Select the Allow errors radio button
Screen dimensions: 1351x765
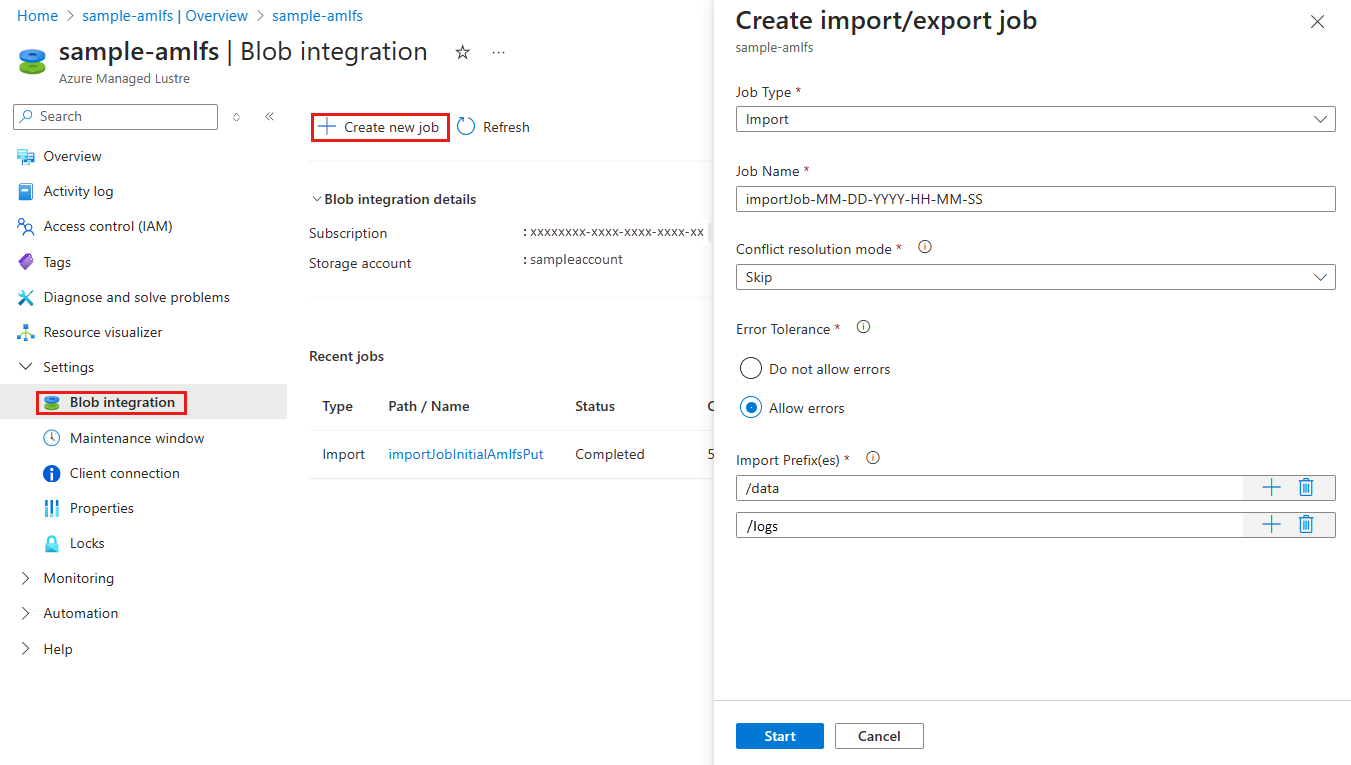coord(751,408)
